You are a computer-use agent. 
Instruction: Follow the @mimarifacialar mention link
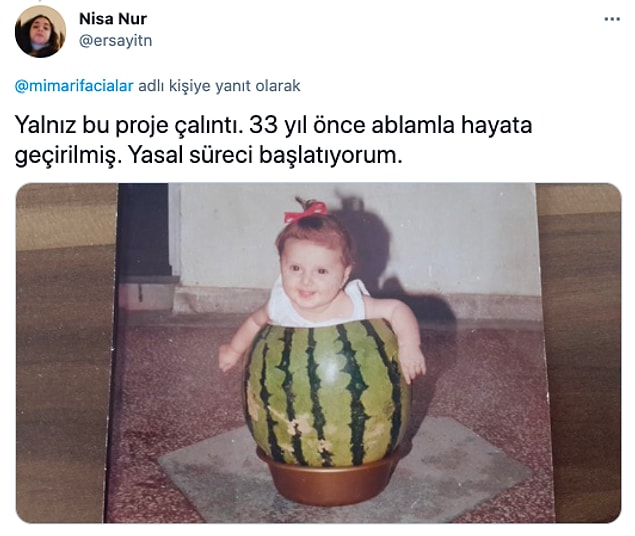pos(74,86)
